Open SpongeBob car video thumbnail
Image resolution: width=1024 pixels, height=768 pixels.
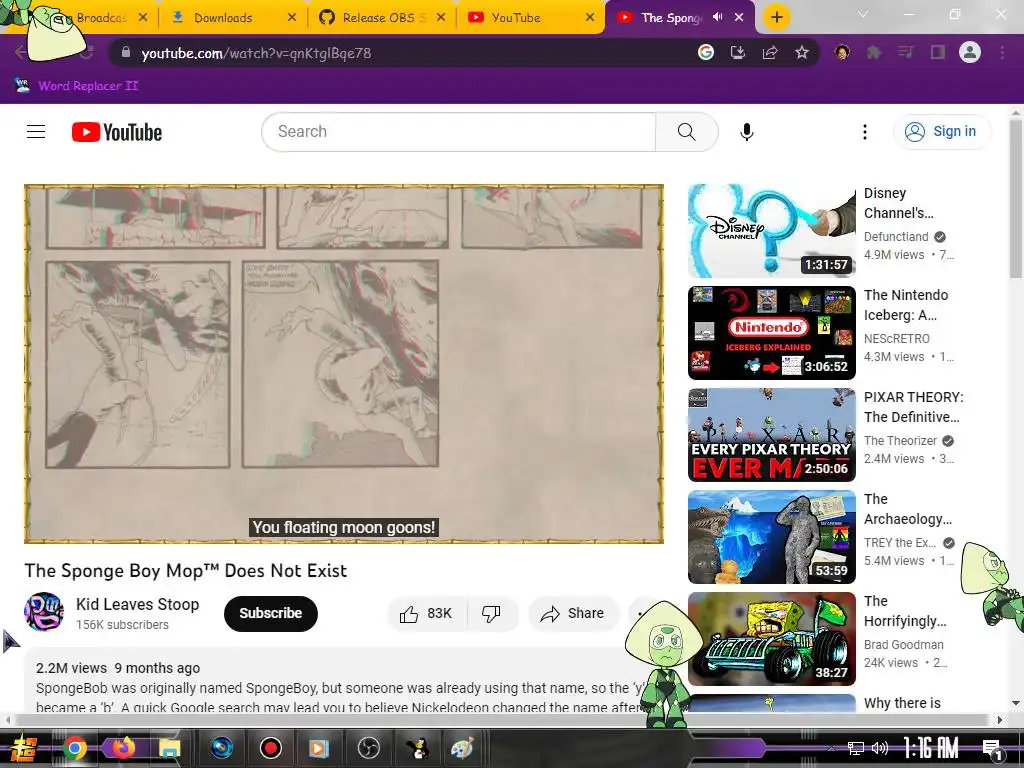(771, 639)
